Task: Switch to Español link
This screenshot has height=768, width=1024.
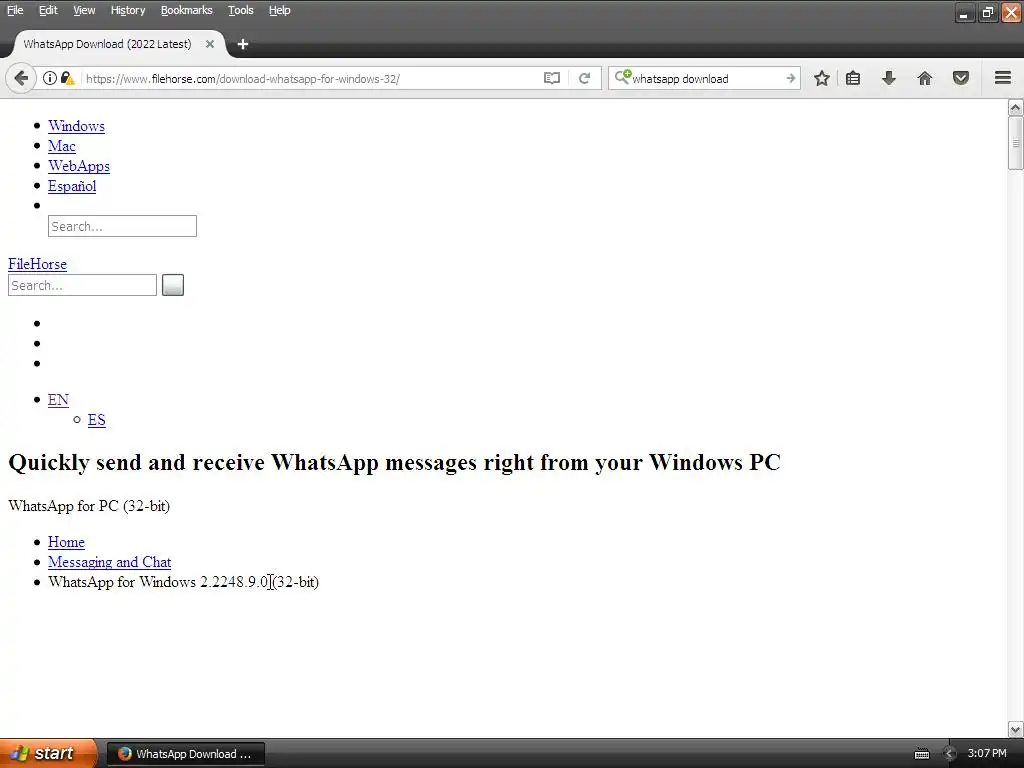Action: 72,186
